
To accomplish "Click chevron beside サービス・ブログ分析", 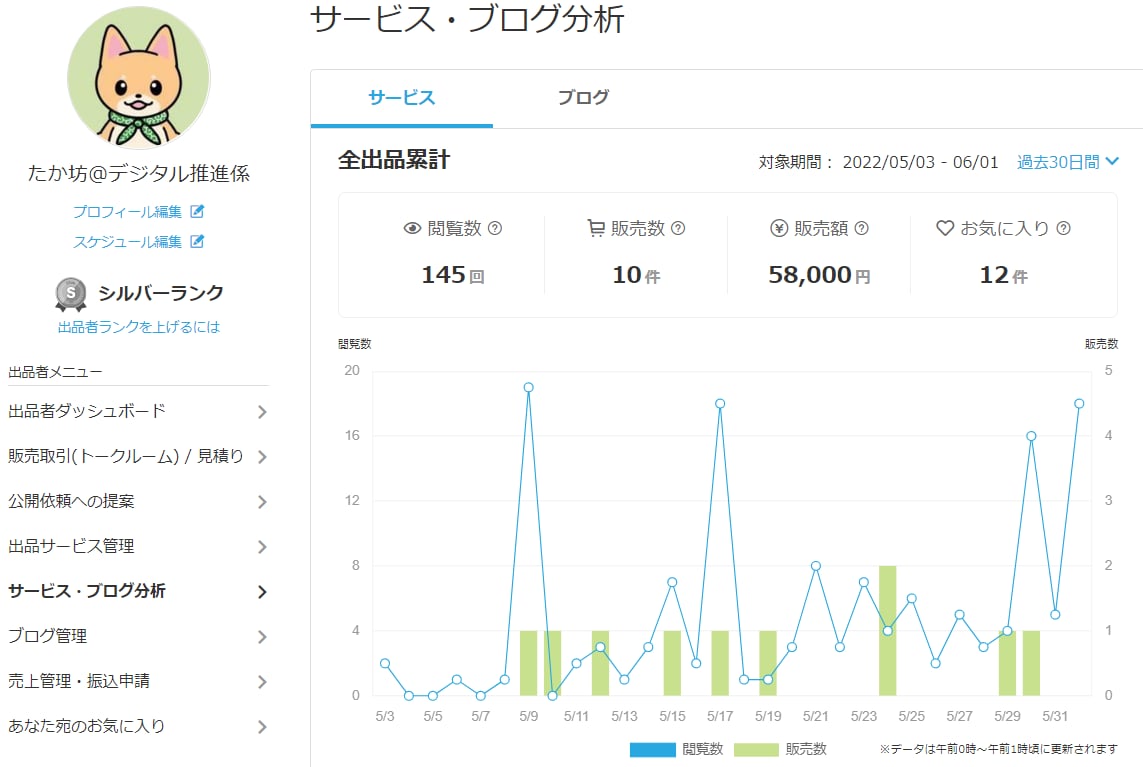I will 262,592.
